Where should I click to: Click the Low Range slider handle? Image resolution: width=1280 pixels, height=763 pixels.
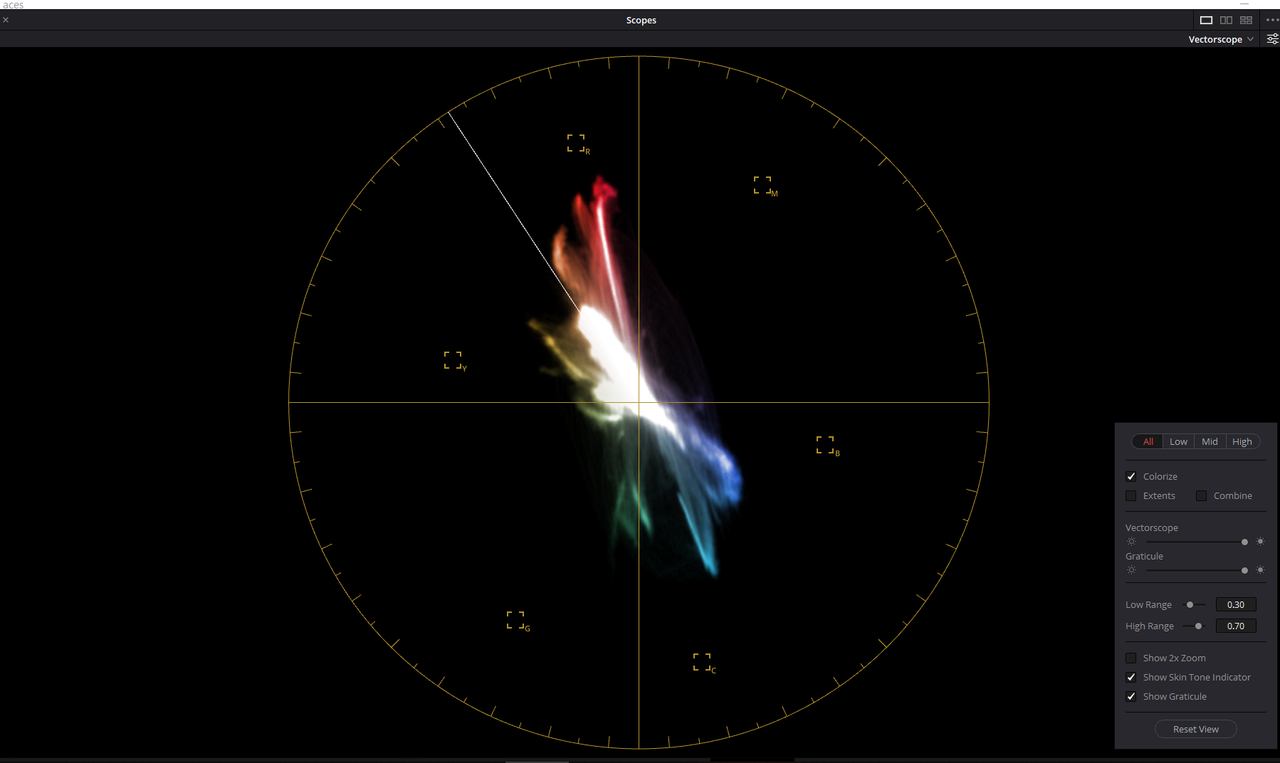point(1189,605)
